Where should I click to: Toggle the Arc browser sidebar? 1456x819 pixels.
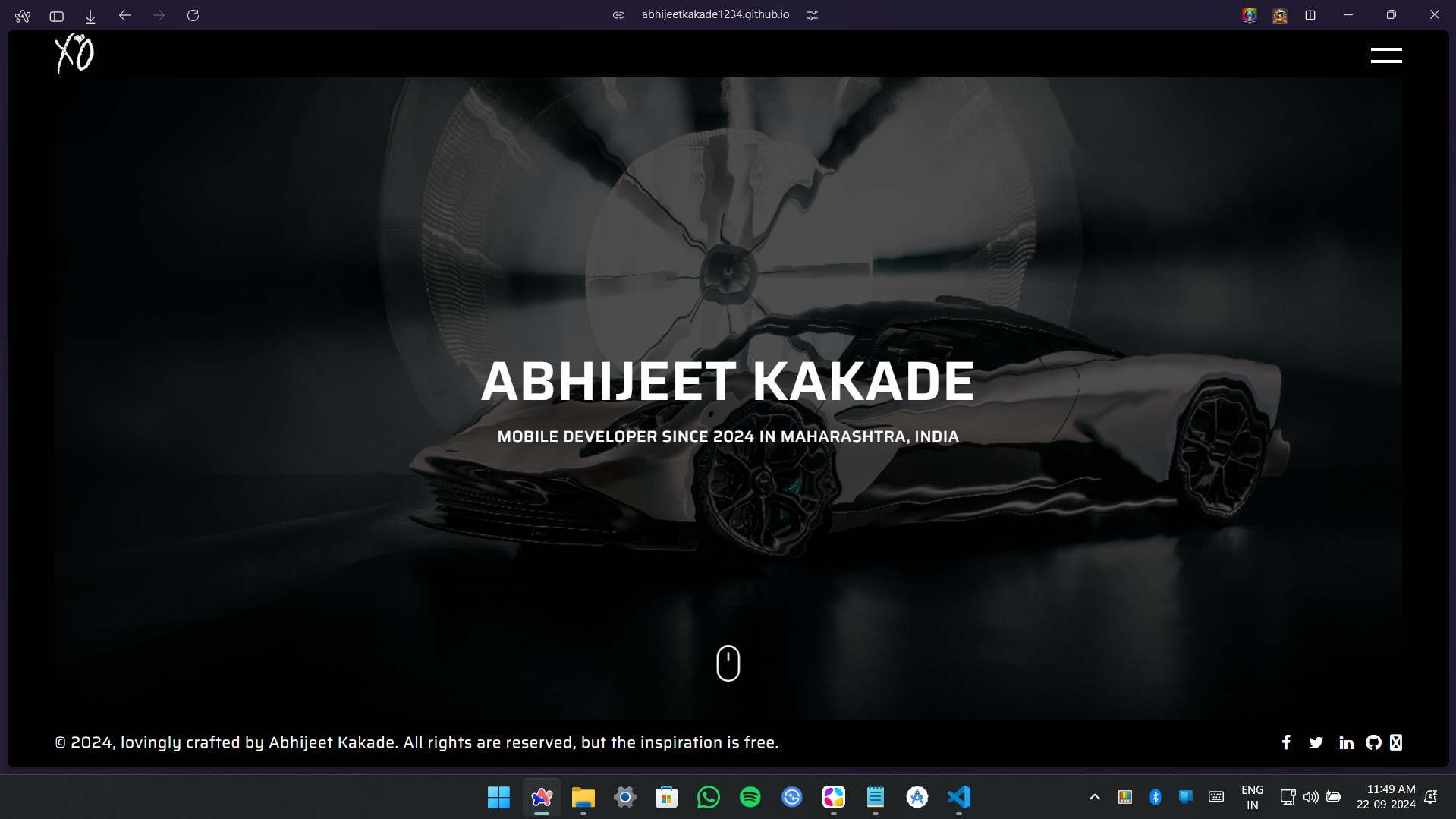point(56,15)
